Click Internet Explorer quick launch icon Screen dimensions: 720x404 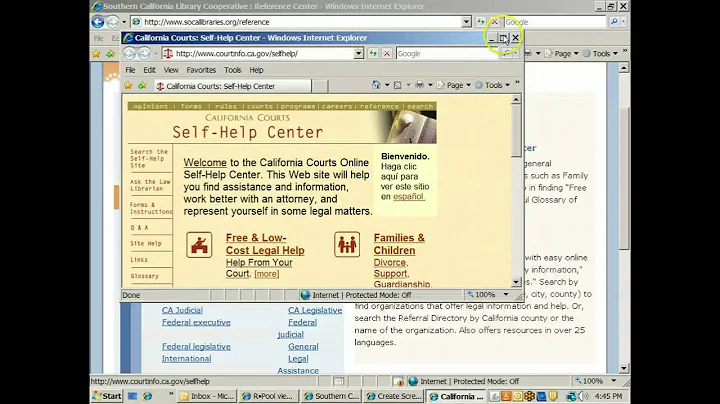pyautogui.click(x=147, y=396)
